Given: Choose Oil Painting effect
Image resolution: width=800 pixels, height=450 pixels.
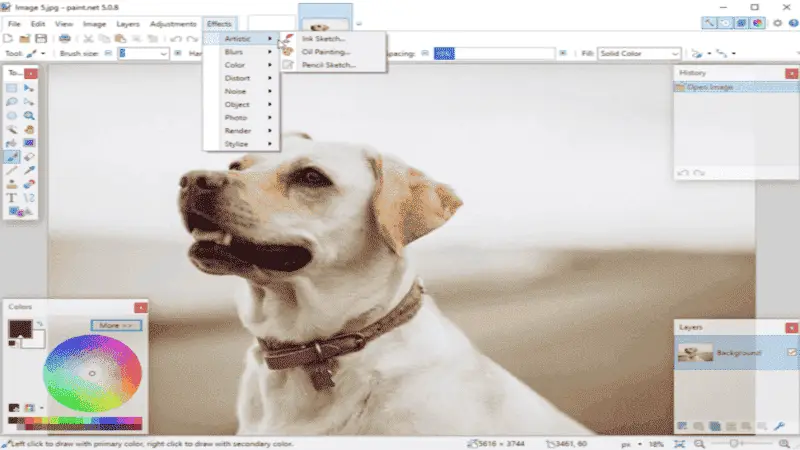Looking at the screenshot, I should coord(333,52).
